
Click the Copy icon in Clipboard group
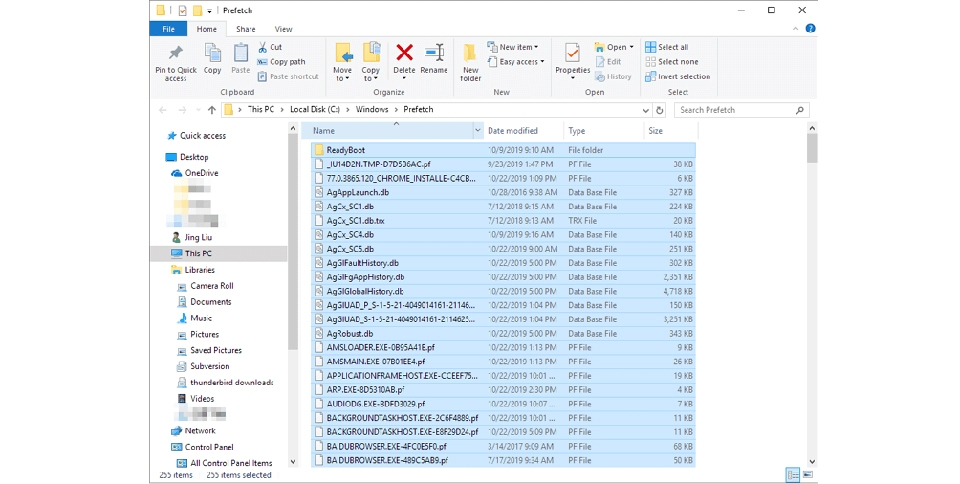coord(212,54)
